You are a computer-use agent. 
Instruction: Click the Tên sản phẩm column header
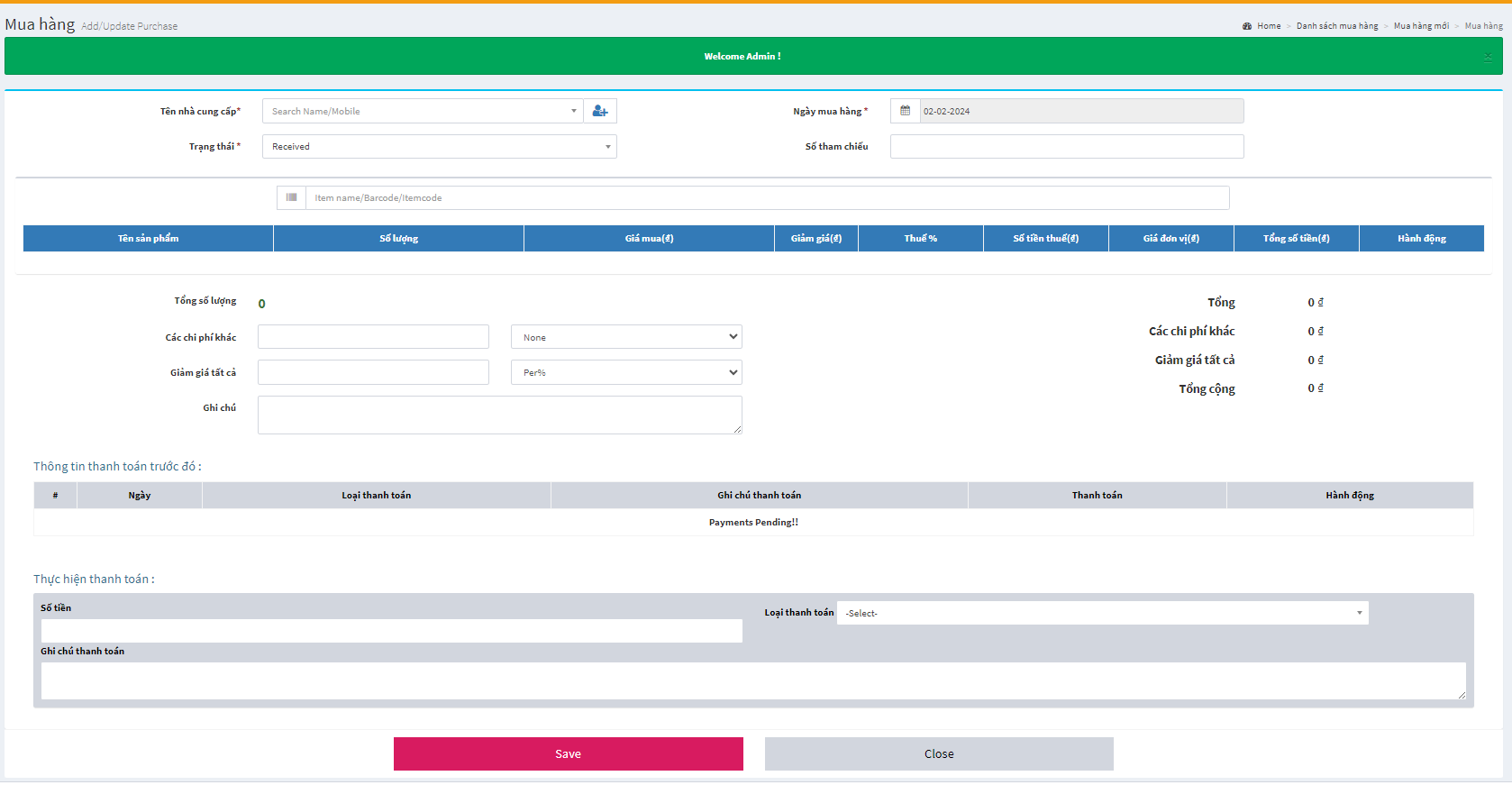point(149,238)
